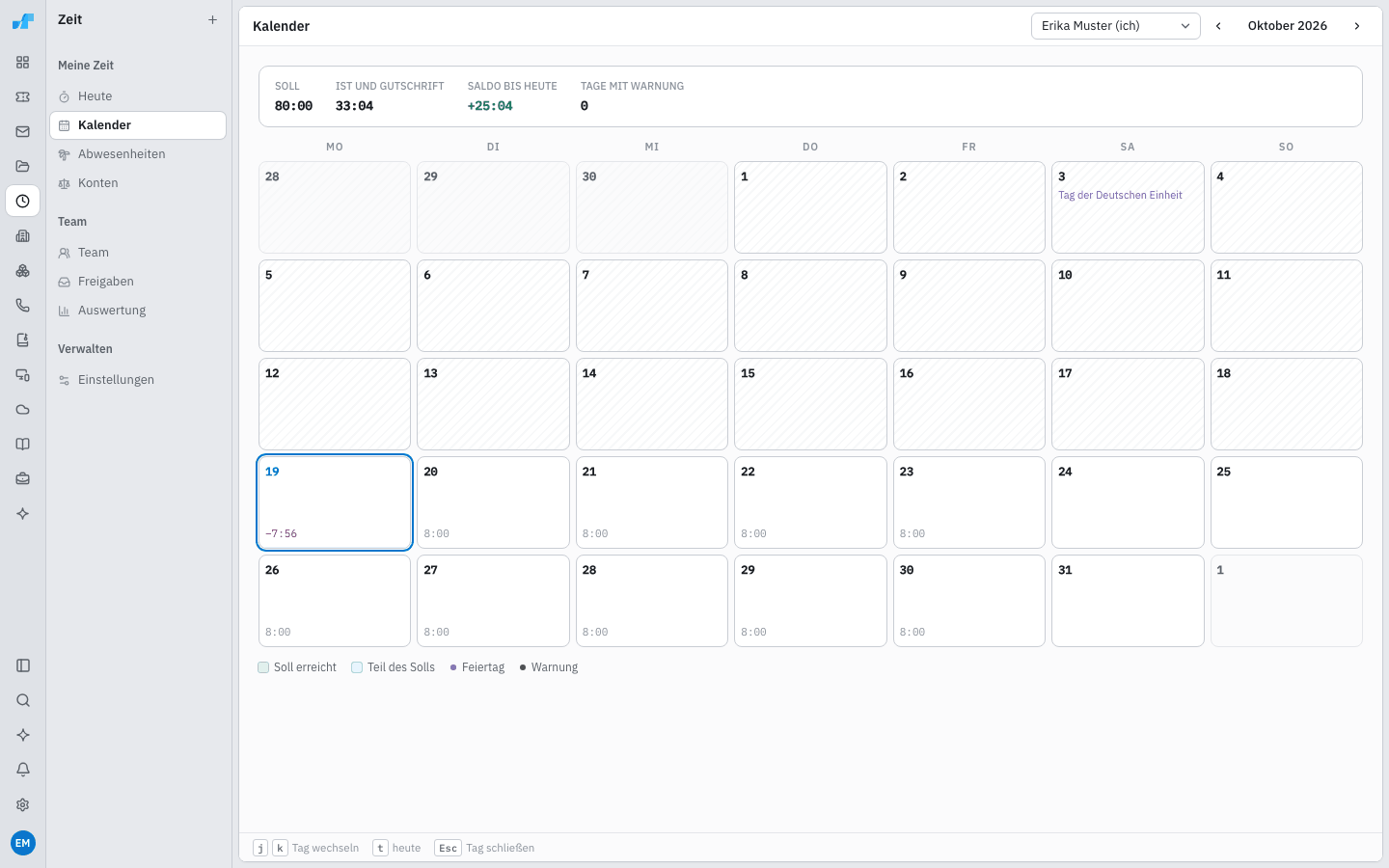Select October 15 in the calendar
1389x868 pixels.
click(810, 404)
